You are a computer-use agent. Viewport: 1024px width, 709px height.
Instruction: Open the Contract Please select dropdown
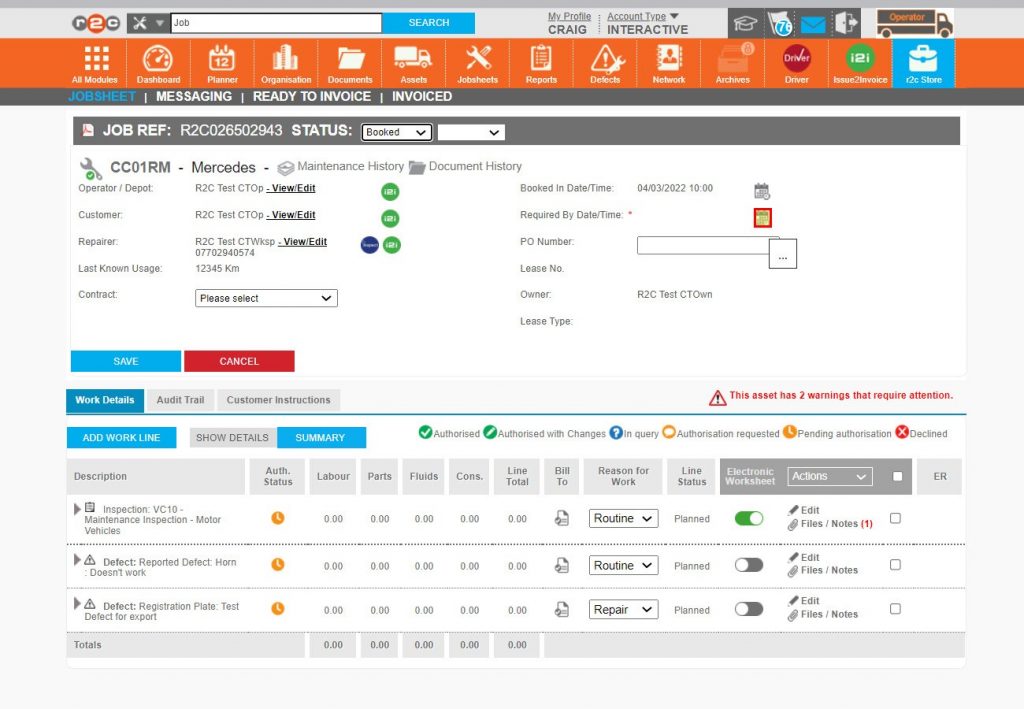coord(266,298)
